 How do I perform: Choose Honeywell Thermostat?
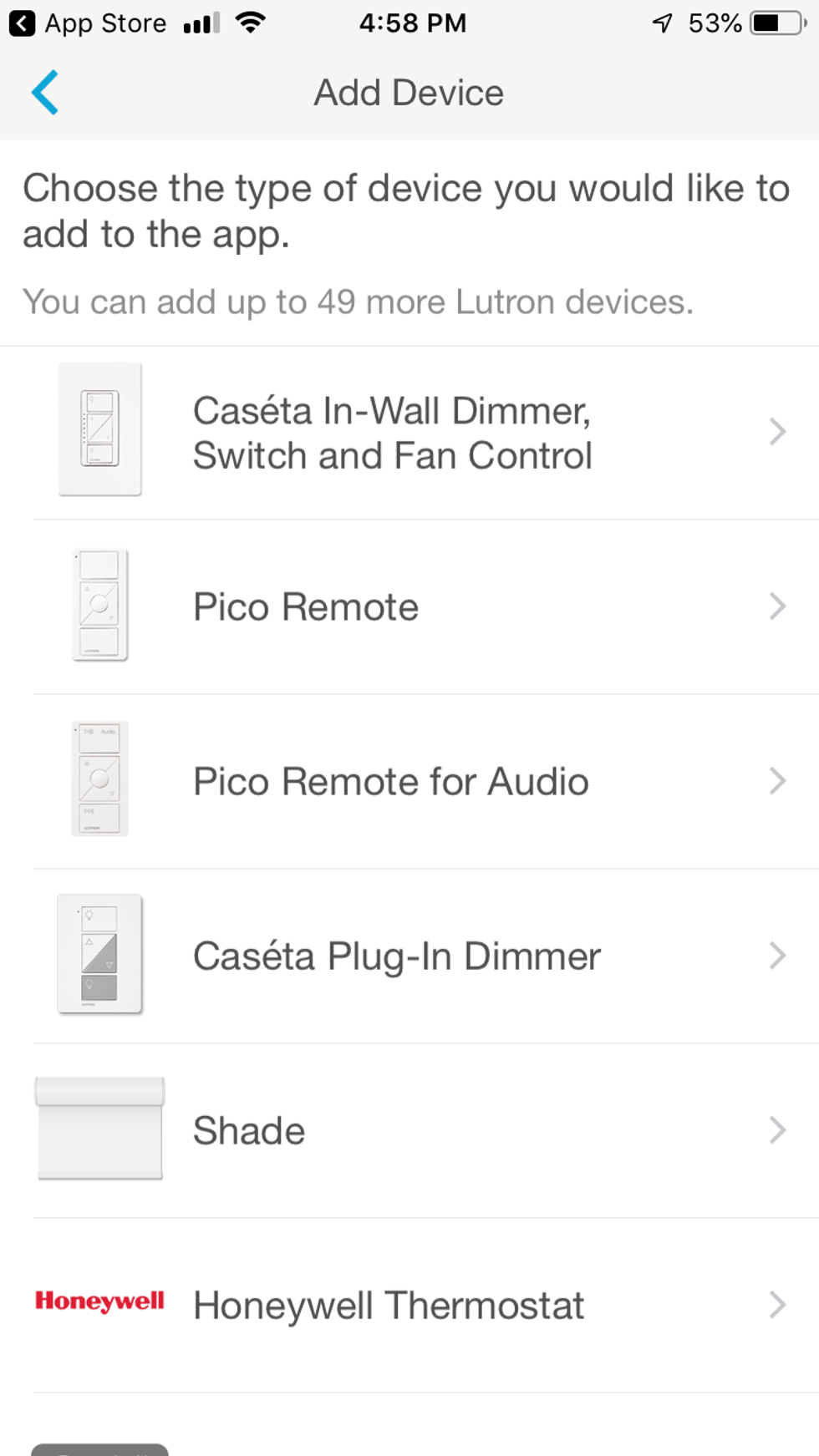389,1306
